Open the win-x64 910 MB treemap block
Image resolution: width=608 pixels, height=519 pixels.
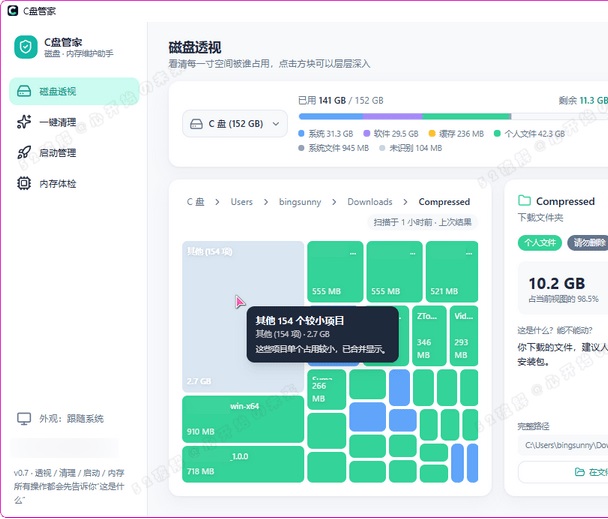click(243, 419)
